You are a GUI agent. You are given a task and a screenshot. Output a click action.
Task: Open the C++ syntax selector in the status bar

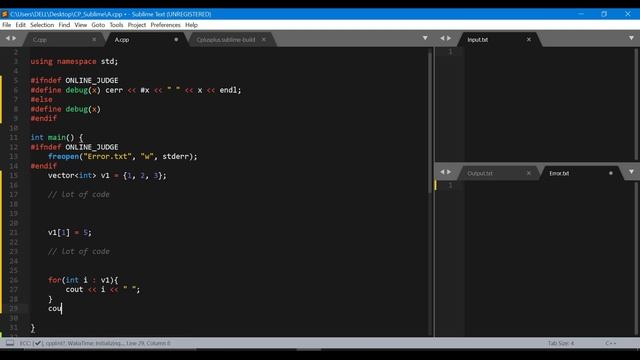(x=611, y=343)
